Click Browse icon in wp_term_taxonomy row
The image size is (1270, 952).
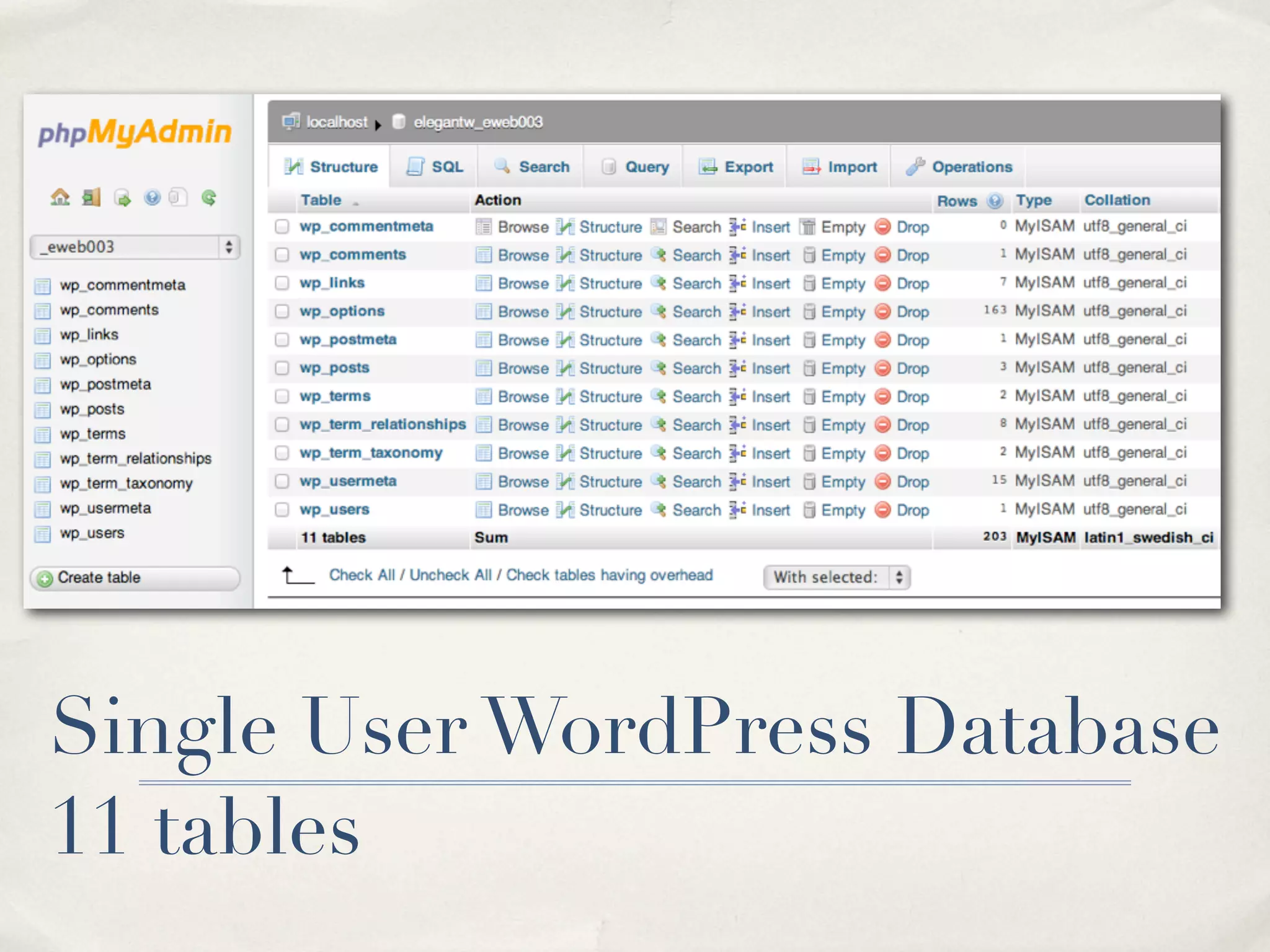click(x=484, y=453)
